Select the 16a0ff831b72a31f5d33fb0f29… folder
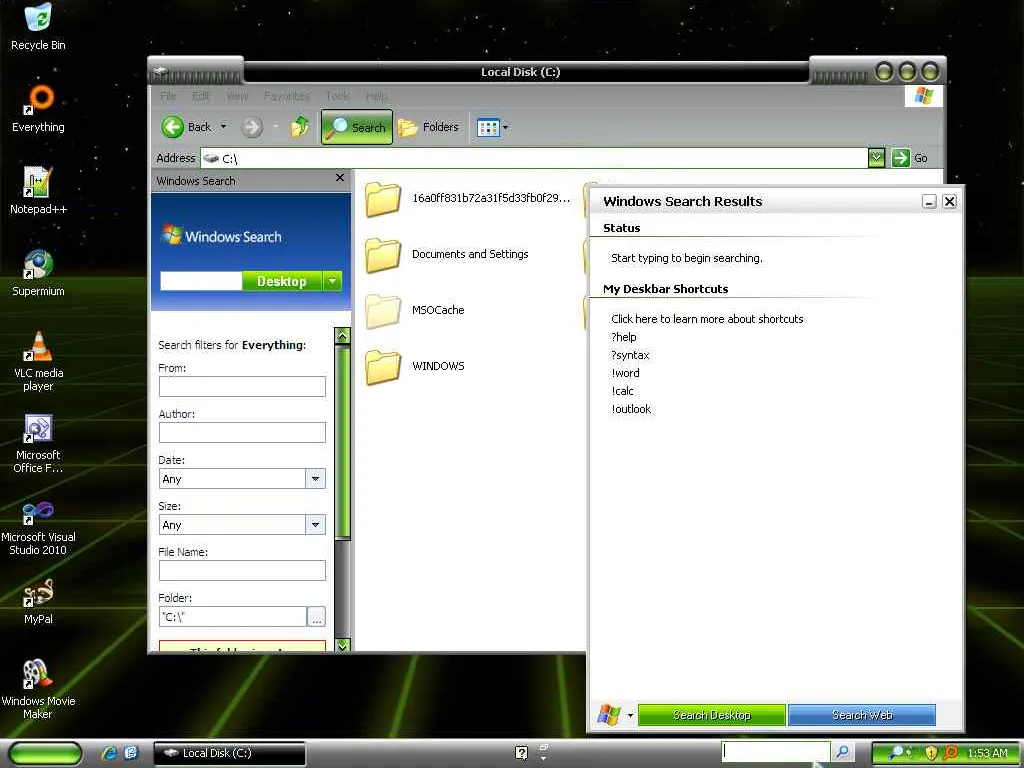1024x768 pixels. tap(468, 199)
